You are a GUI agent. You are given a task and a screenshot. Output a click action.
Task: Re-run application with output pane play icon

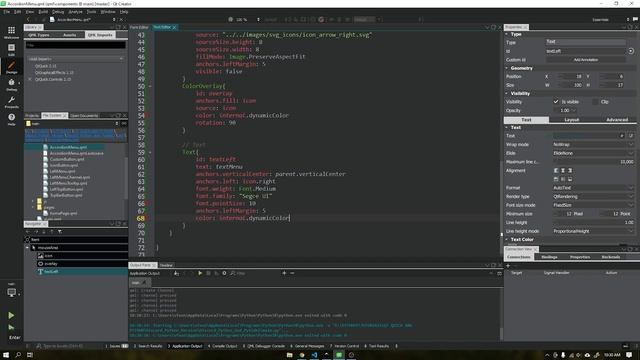pyautogui.click(x=200, y=273)
